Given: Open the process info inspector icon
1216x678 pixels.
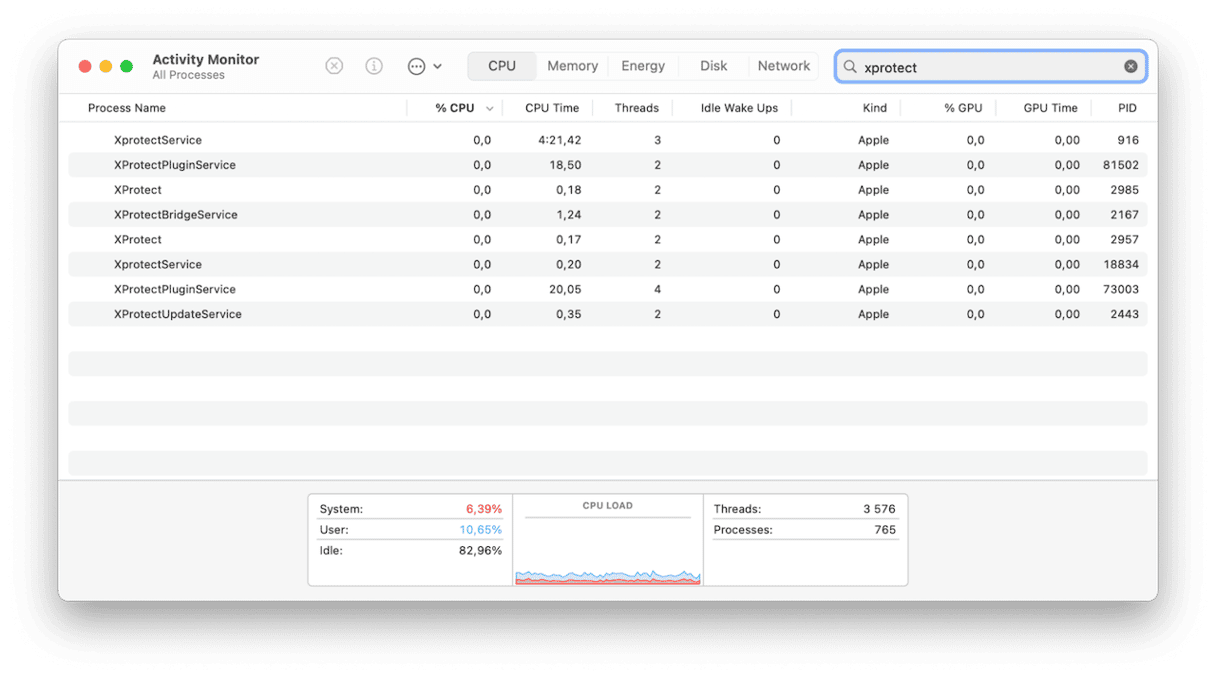Looking at the screenshot, I should click(374, 66).
